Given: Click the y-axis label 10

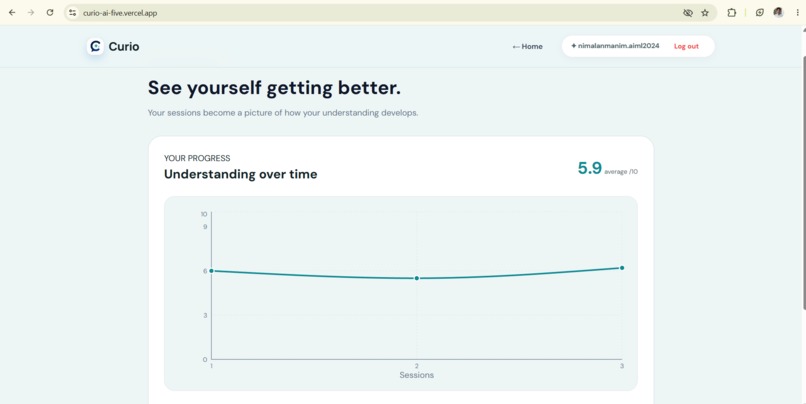Looking at the screenshot, I should click(204, 214).
